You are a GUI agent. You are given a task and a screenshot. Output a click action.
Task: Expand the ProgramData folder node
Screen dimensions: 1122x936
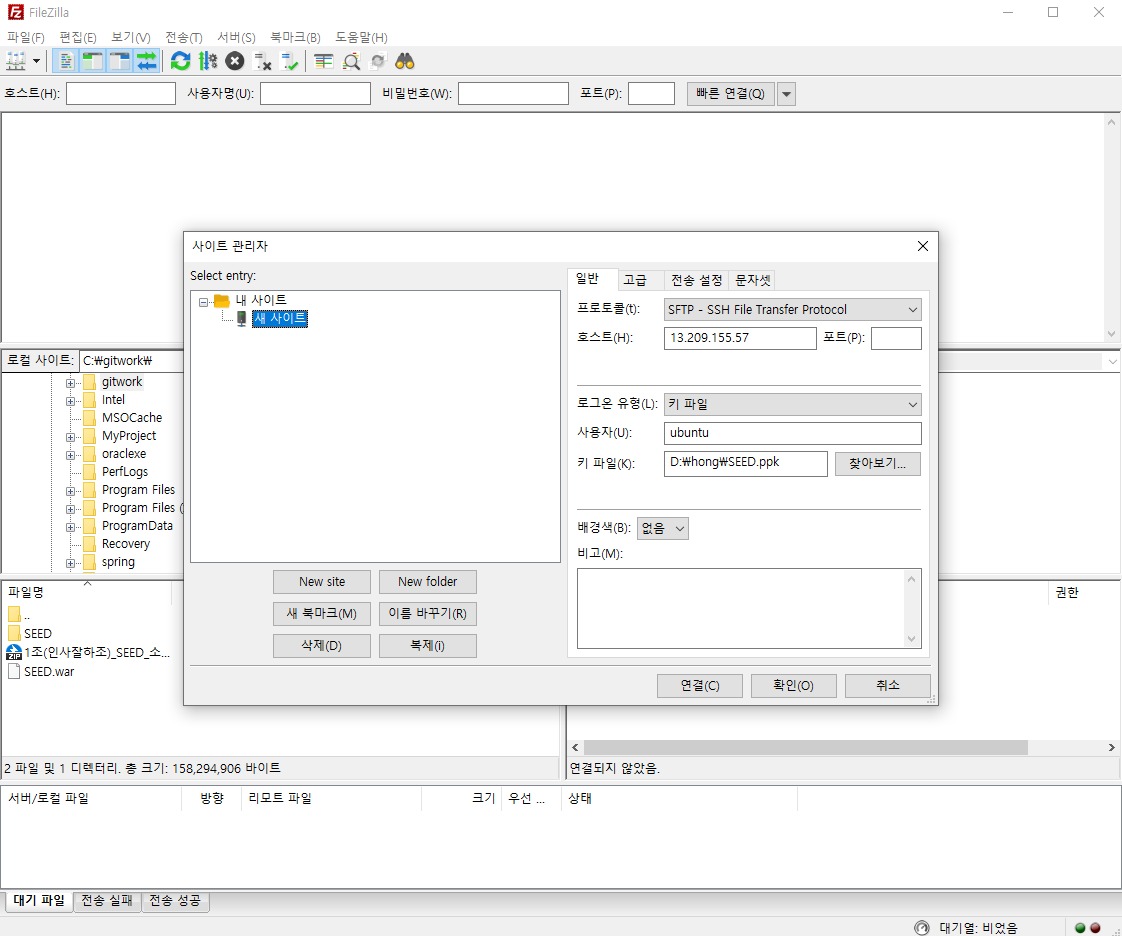(x=70, y=527)
